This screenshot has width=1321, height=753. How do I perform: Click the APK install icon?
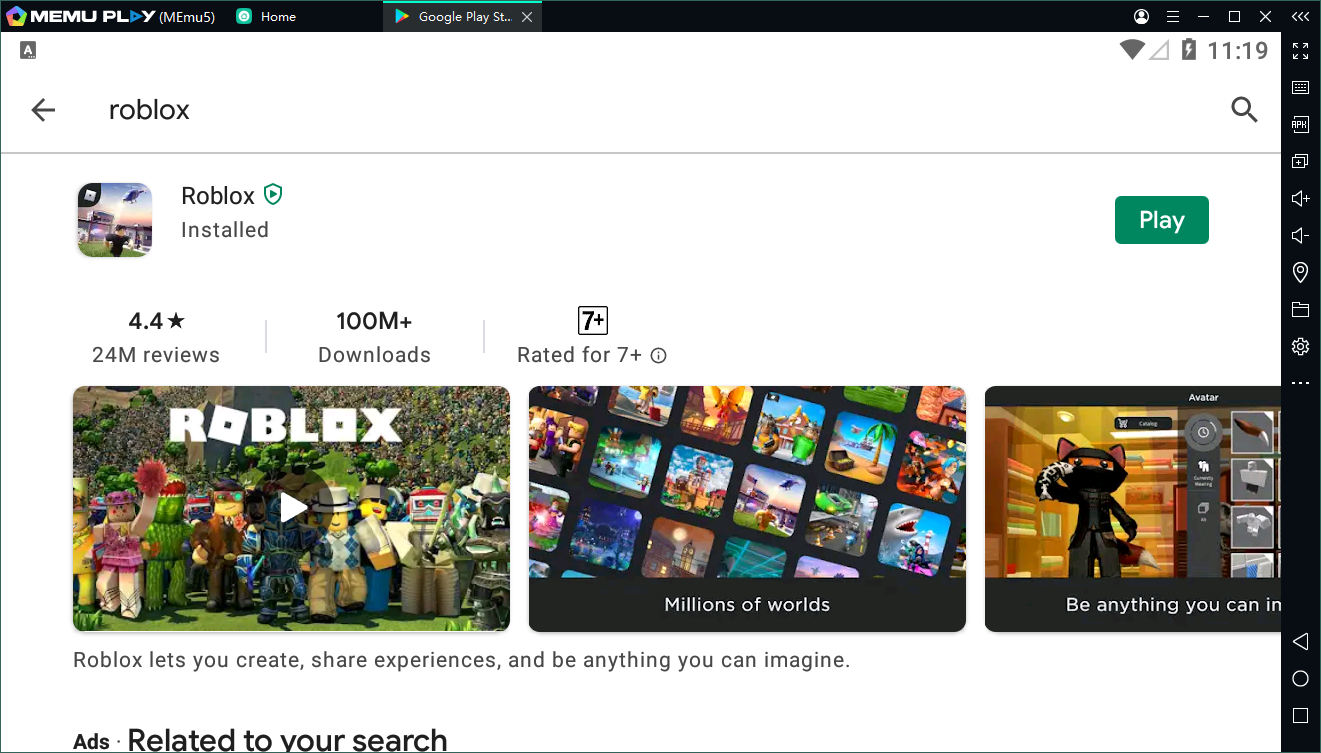coord(1300,125)
